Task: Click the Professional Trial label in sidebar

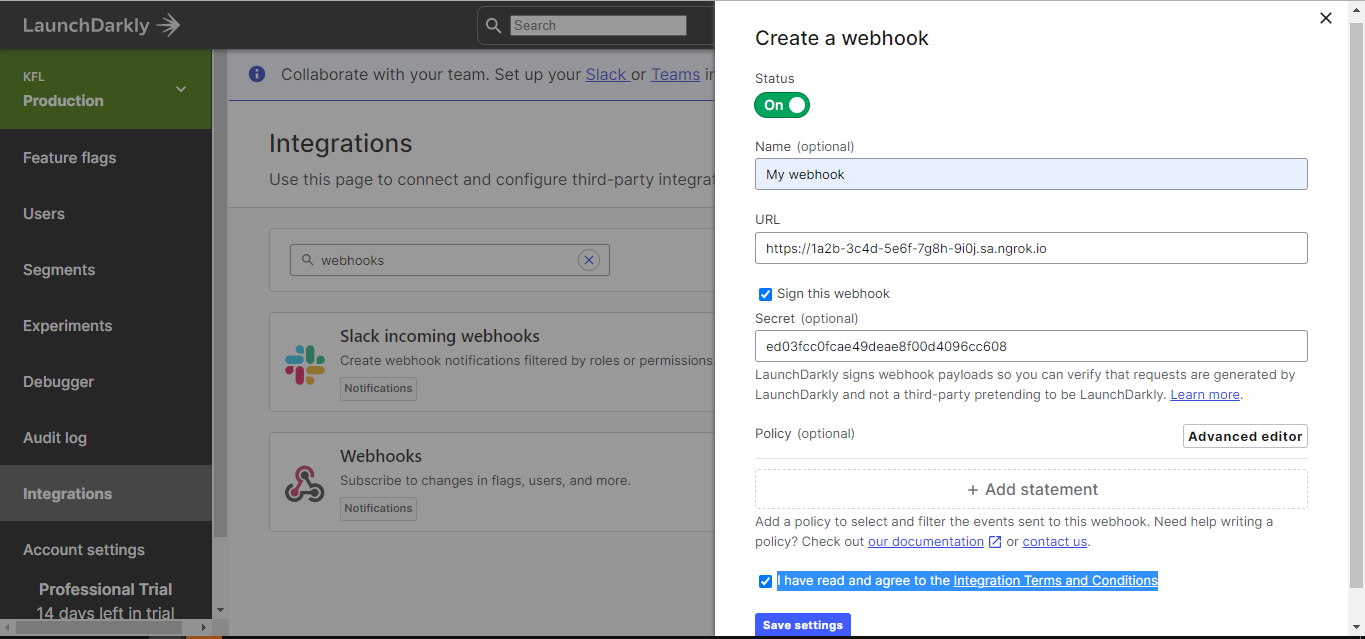Action: point(105,589)
